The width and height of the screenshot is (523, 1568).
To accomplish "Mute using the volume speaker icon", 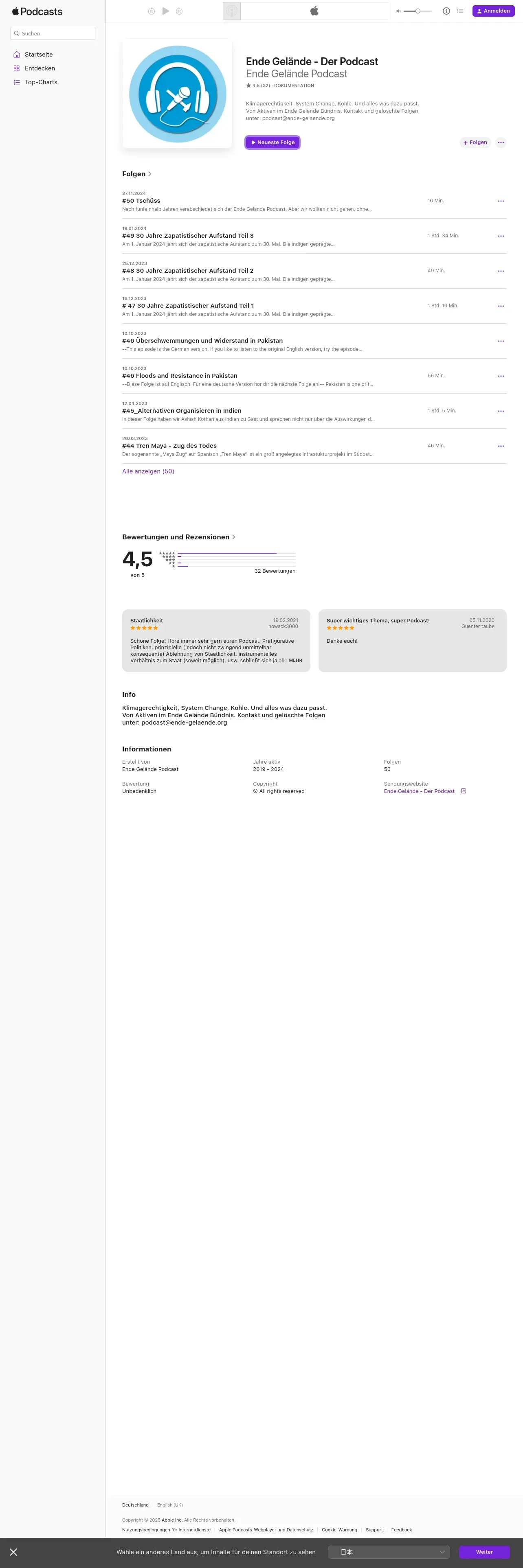I will pos(398,11).
